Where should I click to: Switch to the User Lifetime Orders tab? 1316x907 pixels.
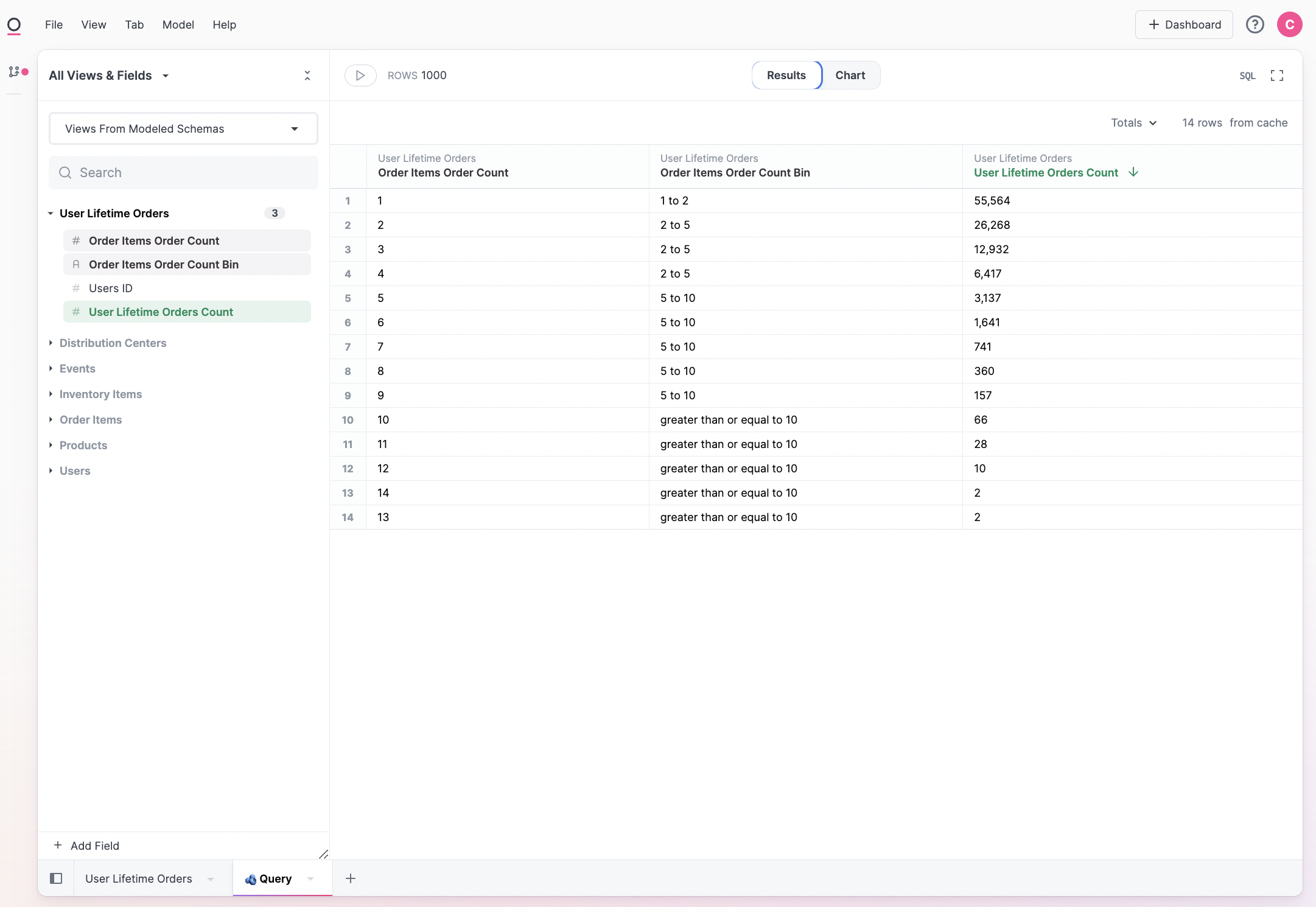[139, 878]
